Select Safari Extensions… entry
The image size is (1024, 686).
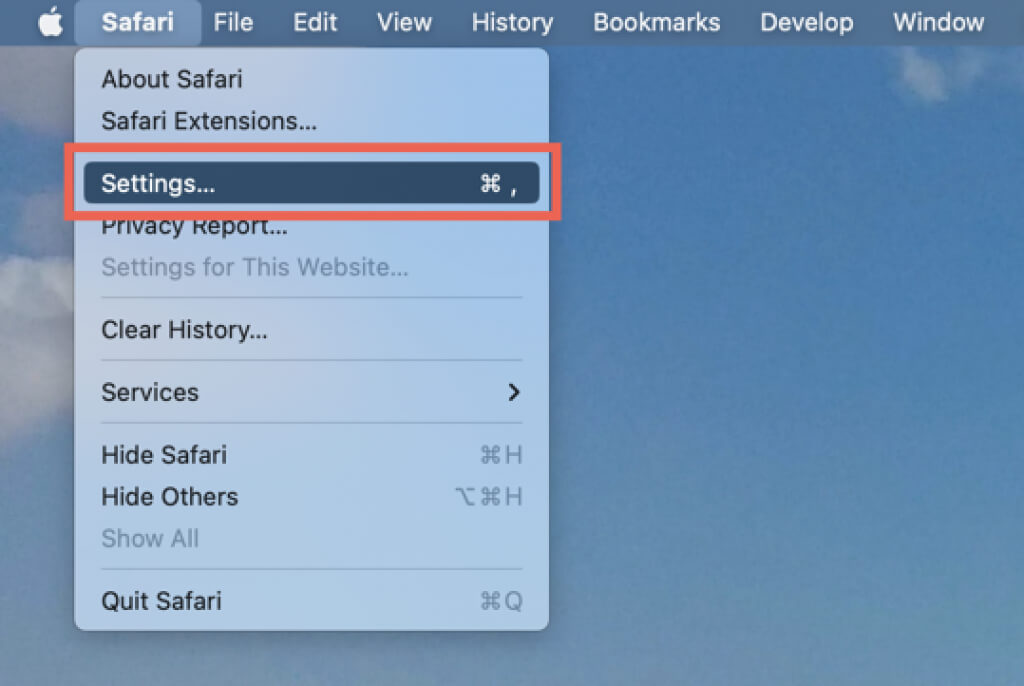[x=312, y=121]
